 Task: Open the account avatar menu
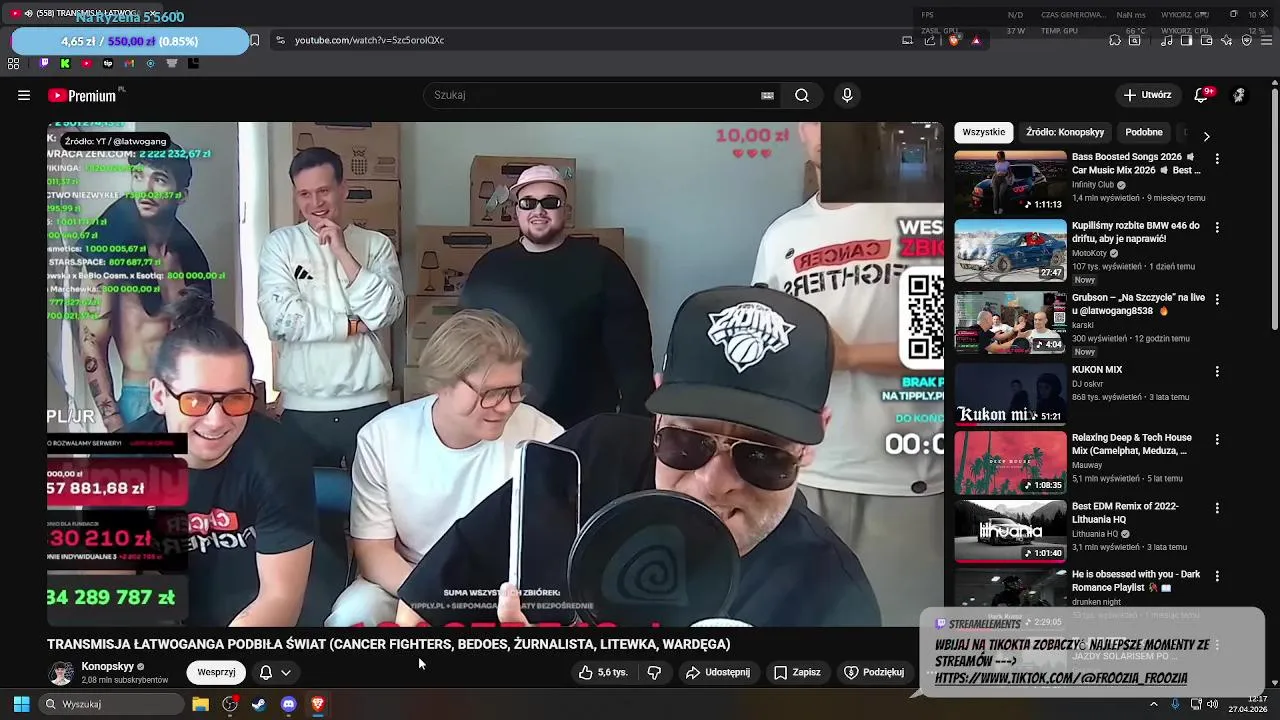[1239, 95]
